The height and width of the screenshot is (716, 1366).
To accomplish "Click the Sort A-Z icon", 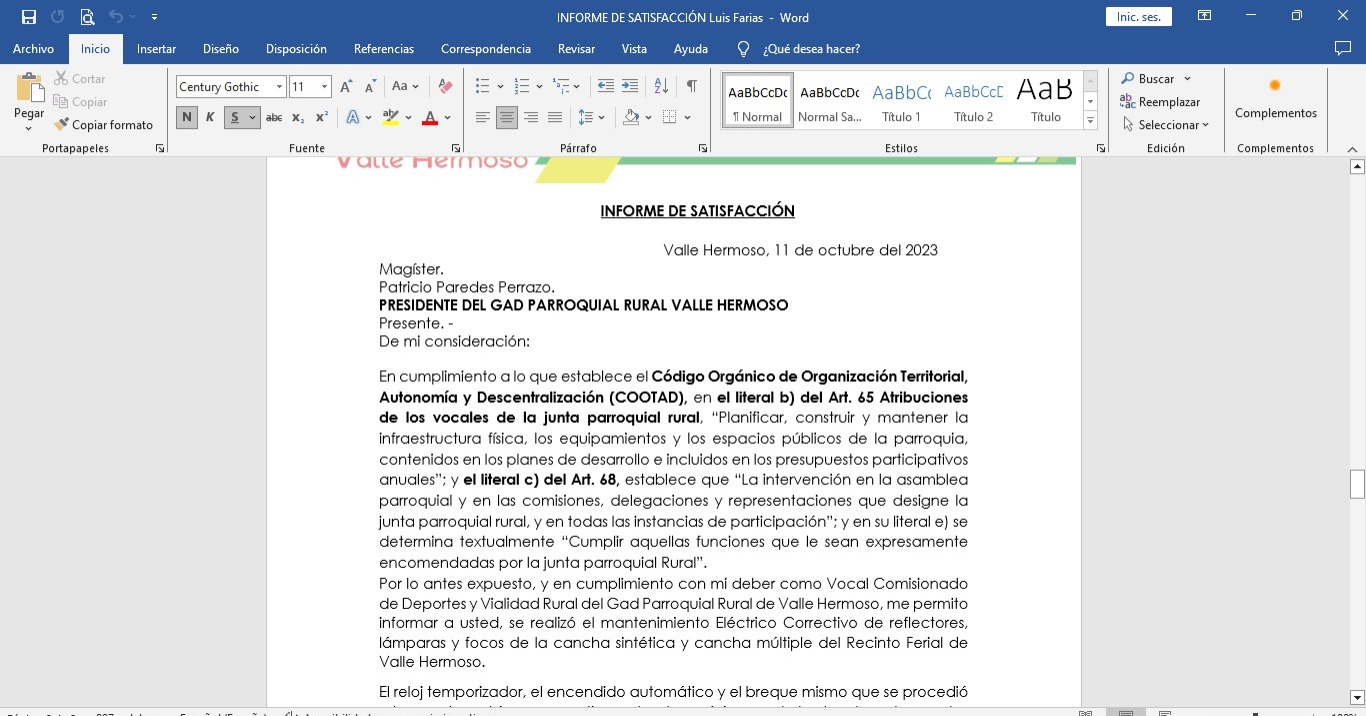I will pos(661,87).
